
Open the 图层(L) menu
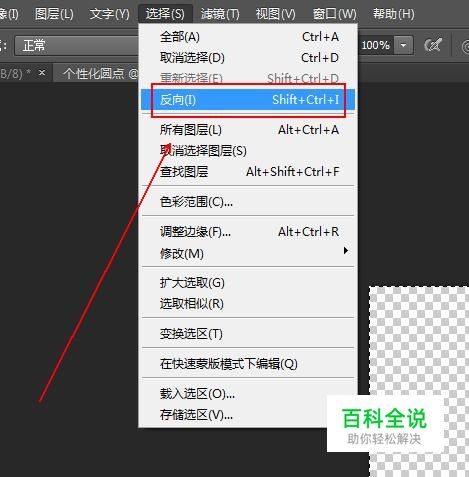click(x=54, y=14)
